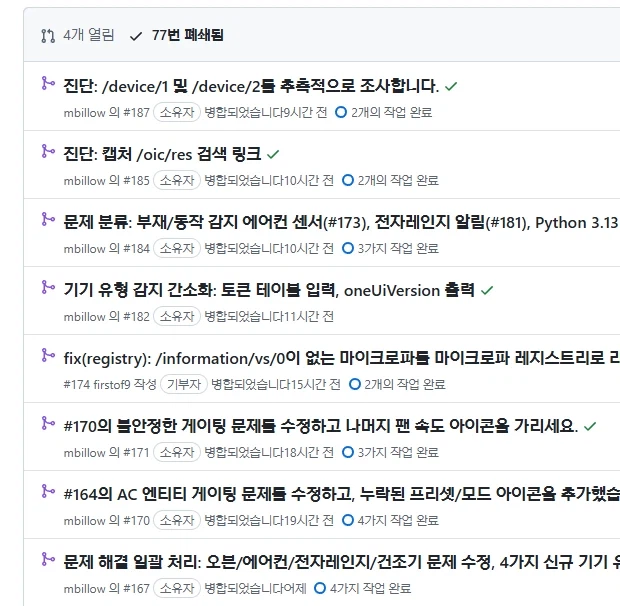Click green check status of oneUiVersion 출력 PR
This screenshot has width=620, height=606.
[x=487, y=291]
